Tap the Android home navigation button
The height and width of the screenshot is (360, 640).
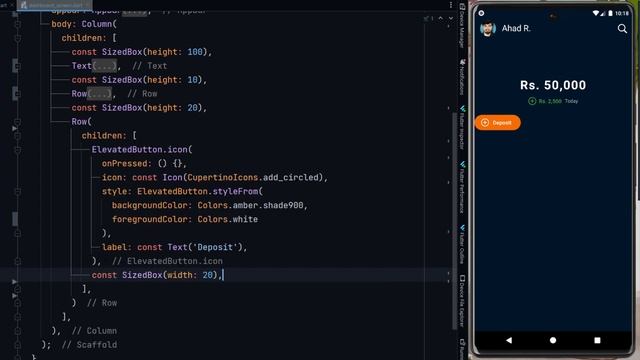tap(553, 340)
